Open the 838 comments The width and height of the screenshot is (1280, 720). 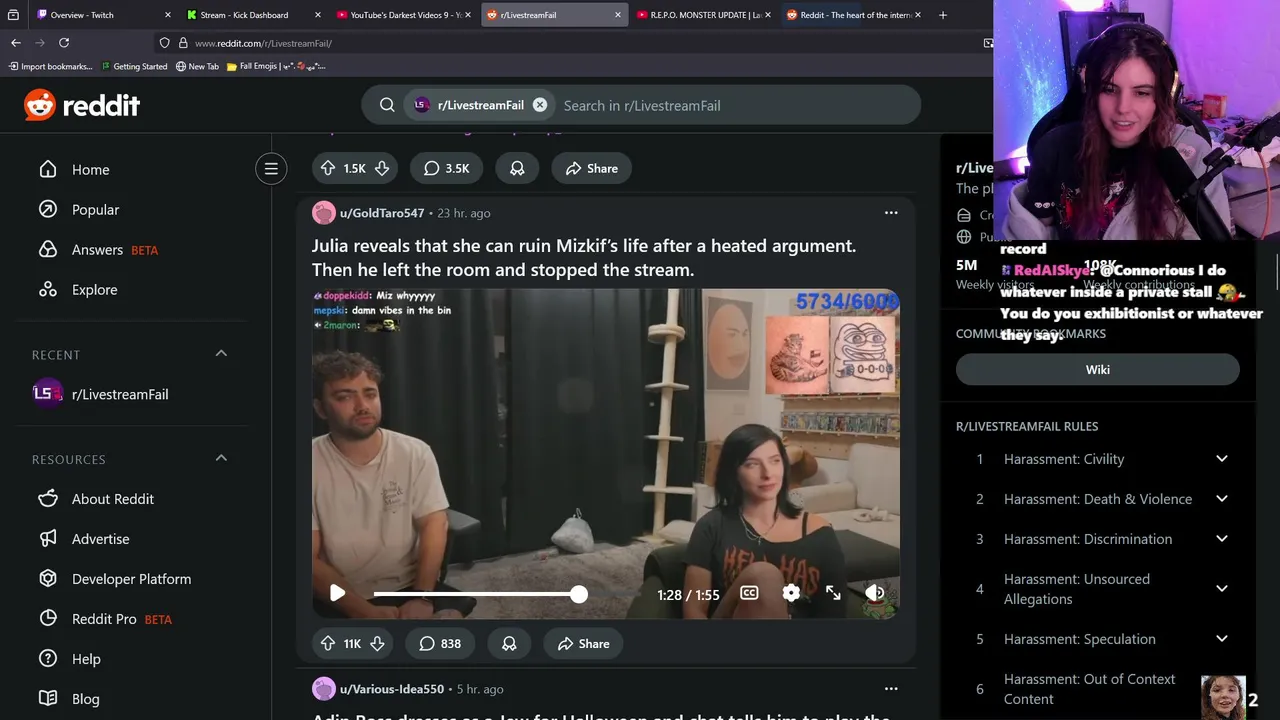pyautogui.click(x=440, y=644)
